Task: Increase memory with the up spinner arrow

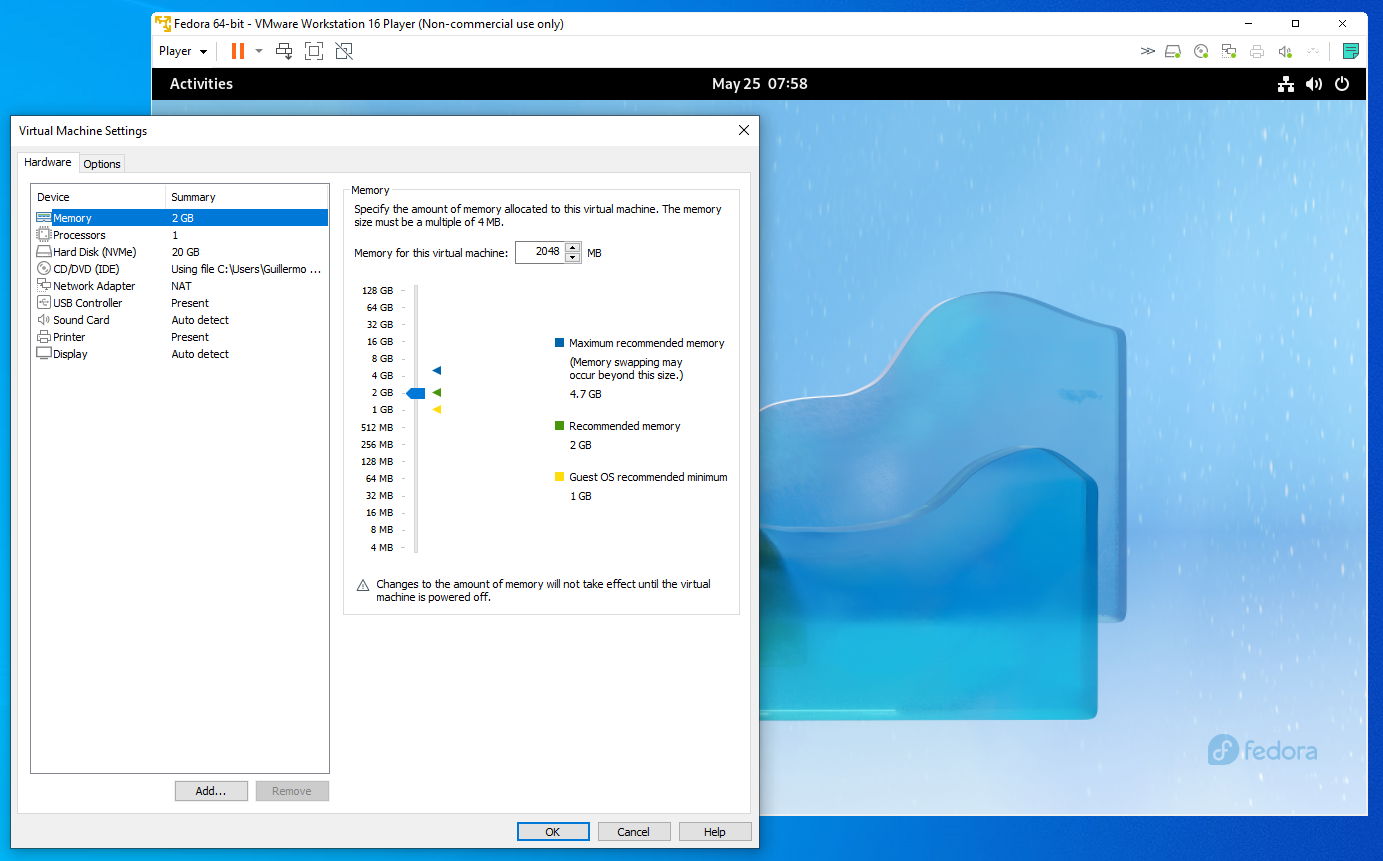Action: 573,247
